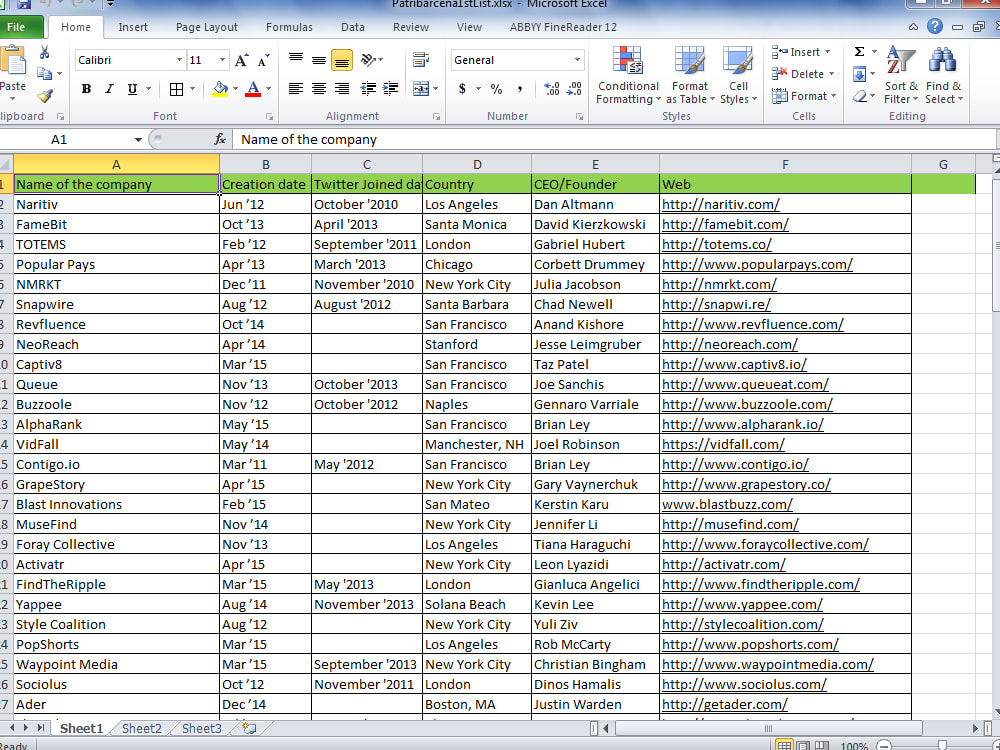
Task: Switch to Sheet2 worksheet
Action: pyautogui.click(x=140, y=728)
